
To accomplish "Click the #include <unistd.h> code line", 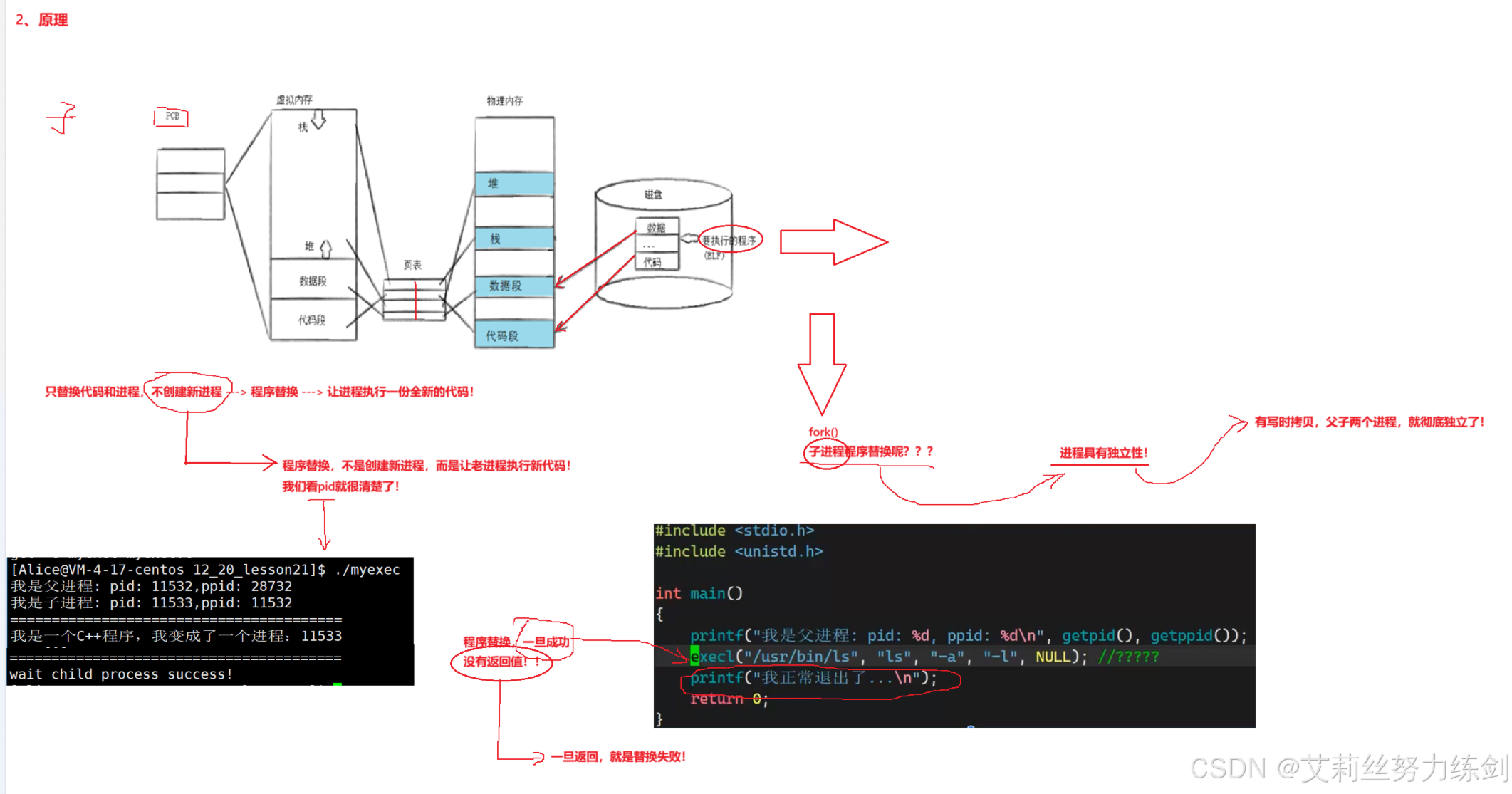I will [739, 552].
